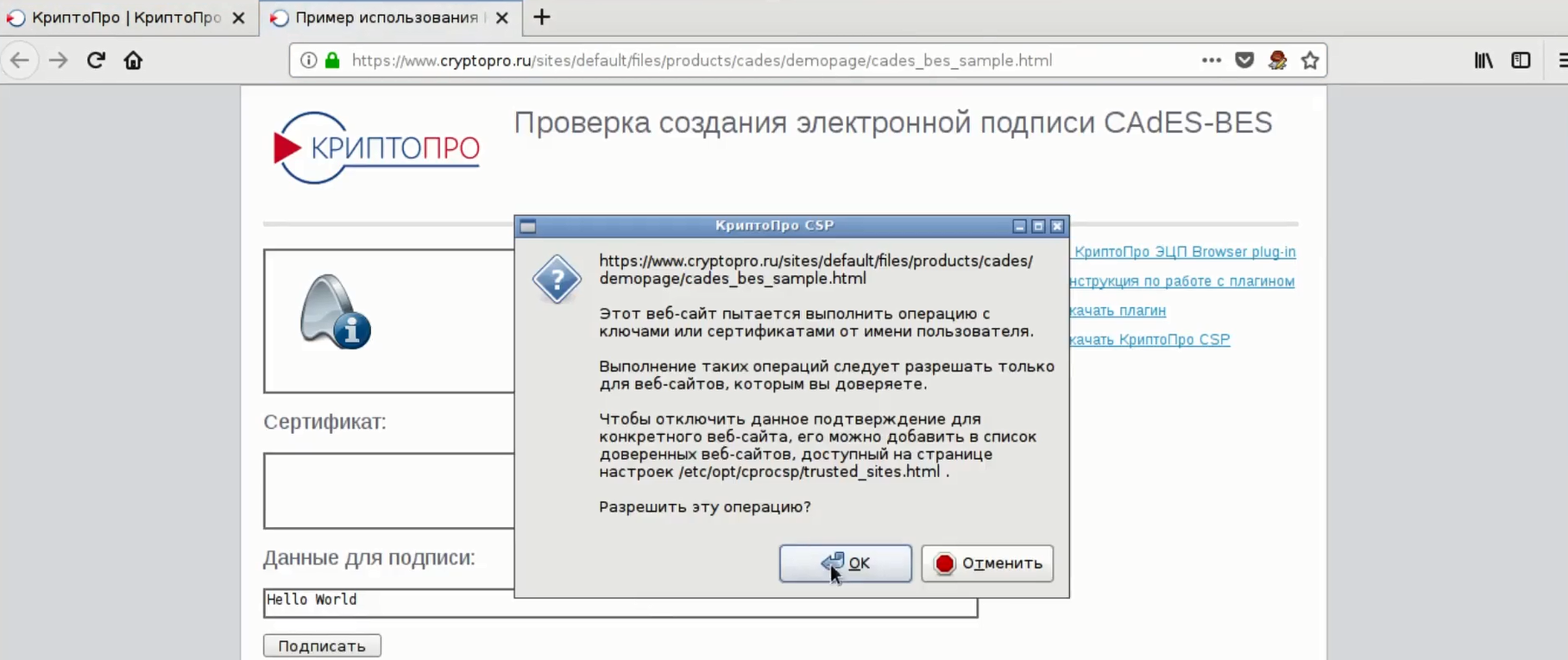Click the Подписать button on the page
Viewport: 1568px width, 660px height.
(322, 645)
